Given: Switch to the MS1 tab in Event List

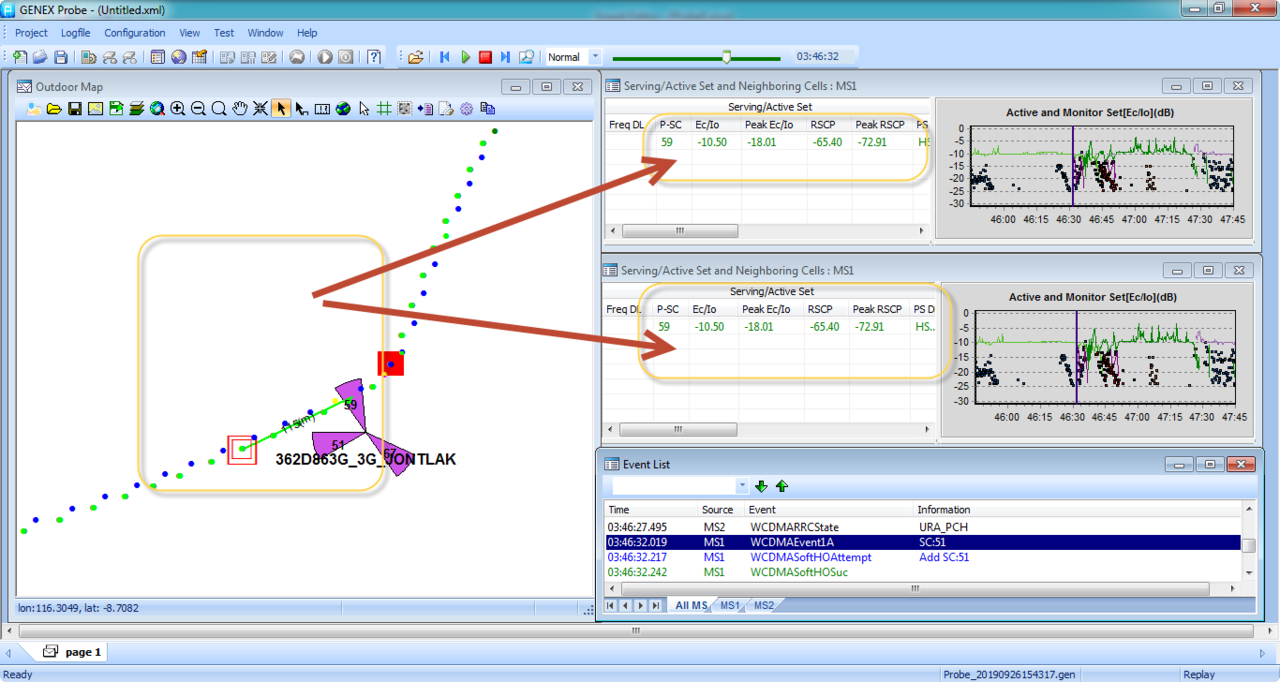Looking at the screenshot, I should (x=730, y=606).
